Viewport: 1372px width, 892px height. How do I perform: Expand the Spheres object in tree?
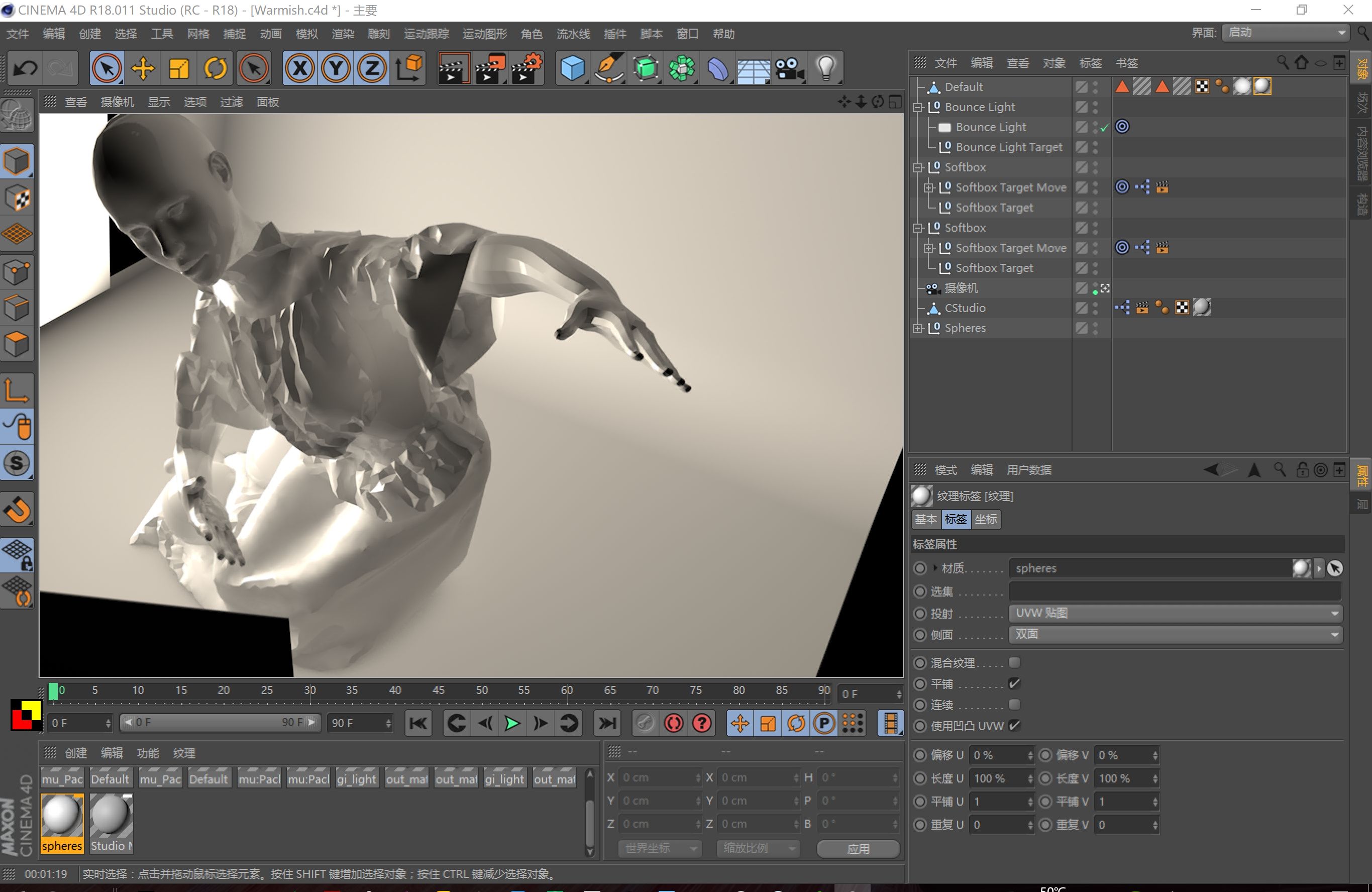point(918,328)
